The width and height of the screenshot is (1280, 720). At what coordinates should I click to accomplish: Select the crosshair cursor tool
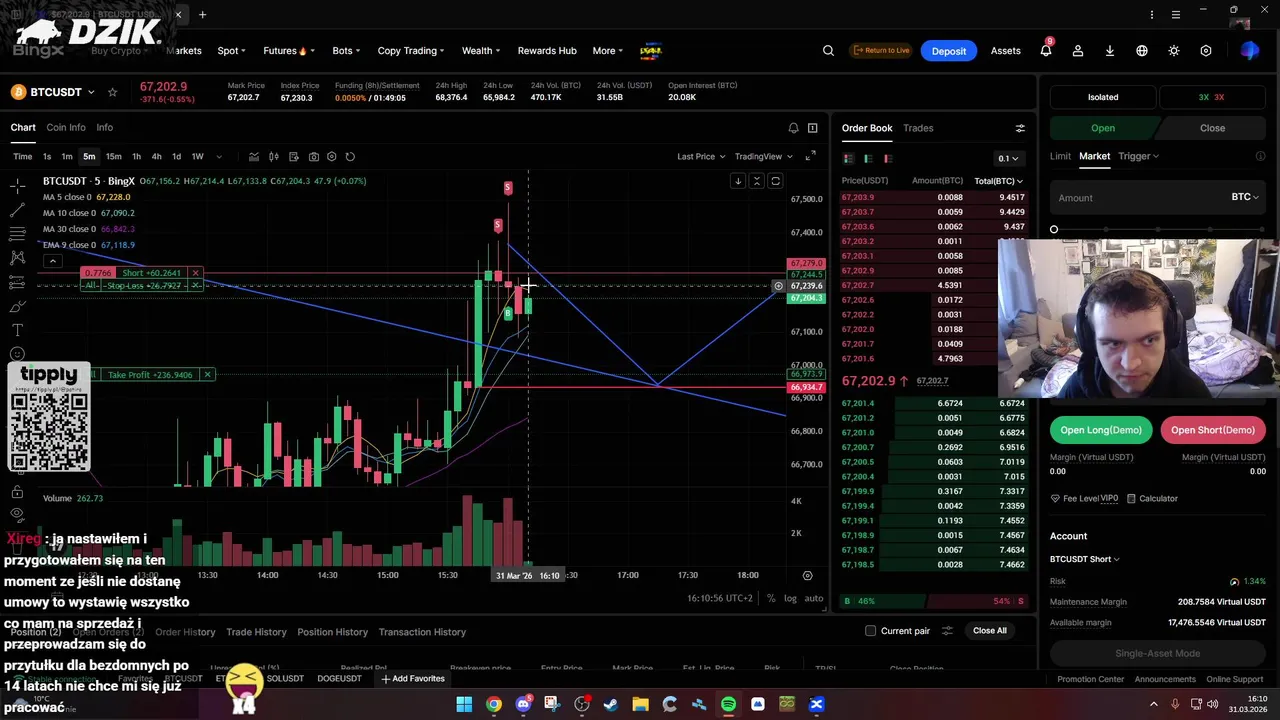pyautogui.click(x=17, y=186)
